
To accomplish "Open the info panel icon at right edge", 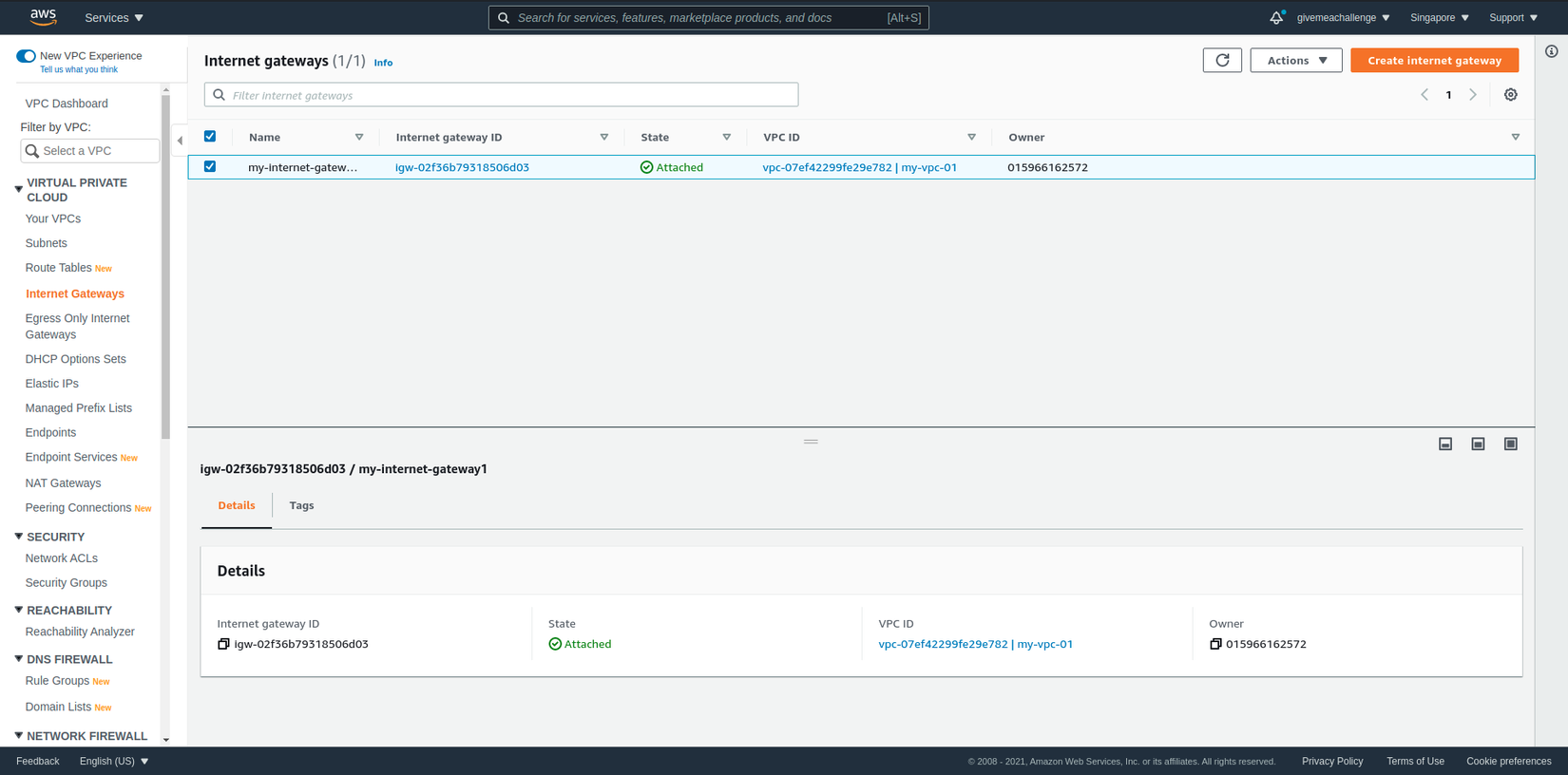I will click(x=1551, y=51).
